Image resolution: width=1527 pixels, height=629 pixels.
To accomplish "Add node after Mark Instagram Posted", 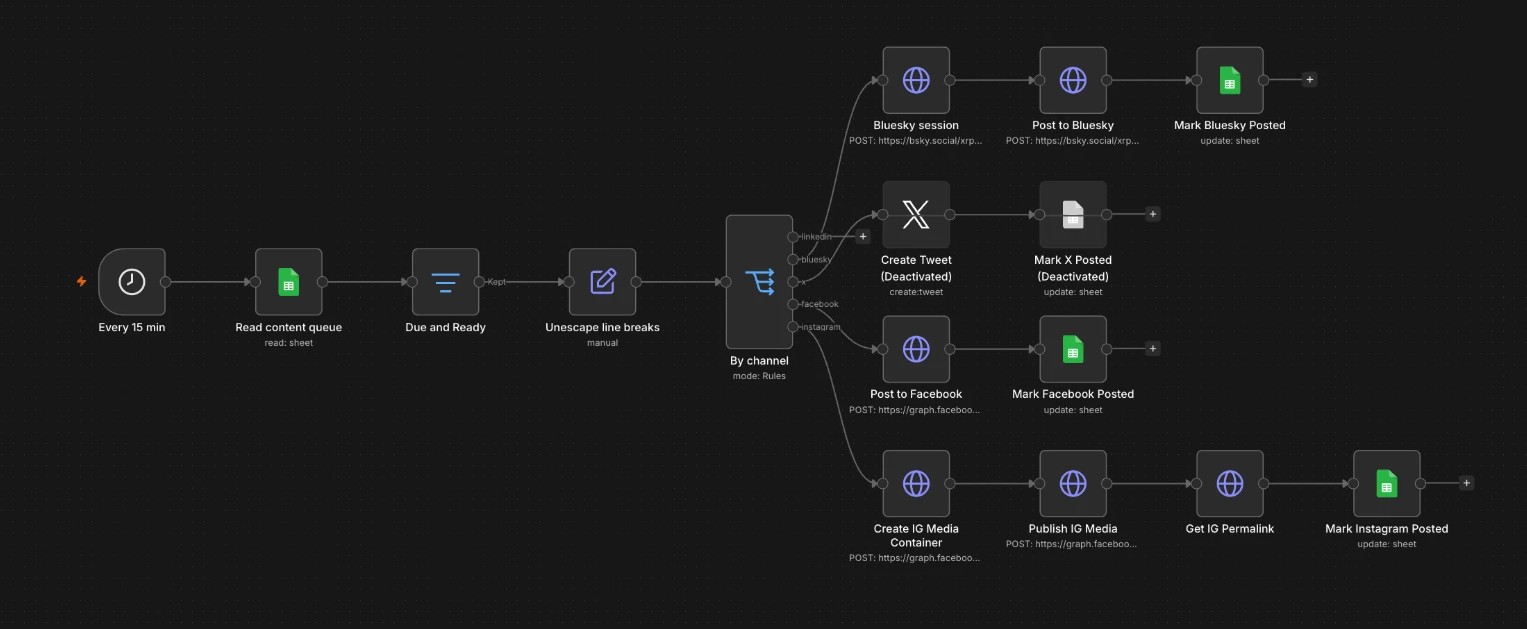I will pyautogui.click(x=1467, y=483).
